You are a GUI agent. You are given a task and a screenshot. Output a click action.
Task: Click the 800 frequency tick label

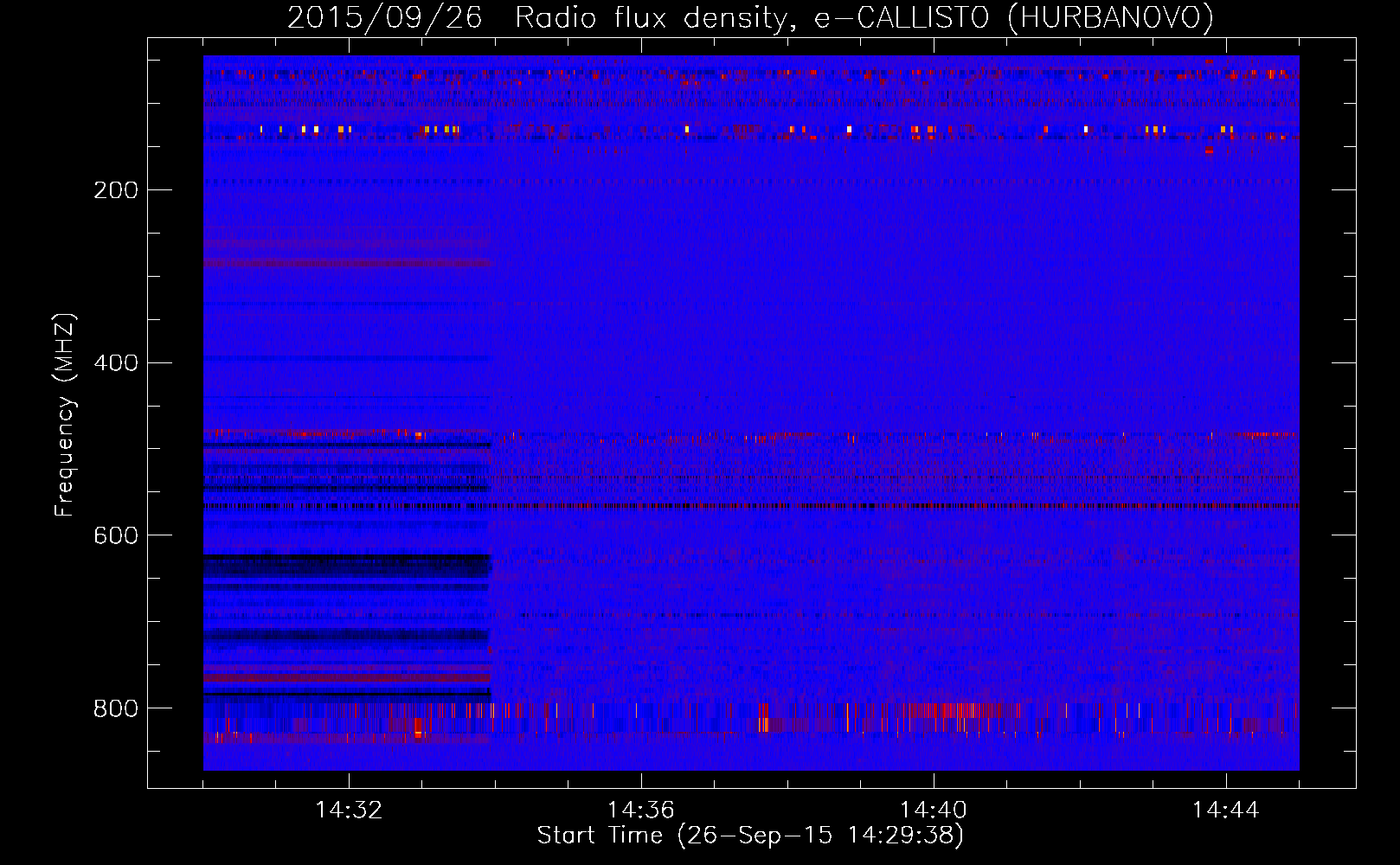pos(115,709)
